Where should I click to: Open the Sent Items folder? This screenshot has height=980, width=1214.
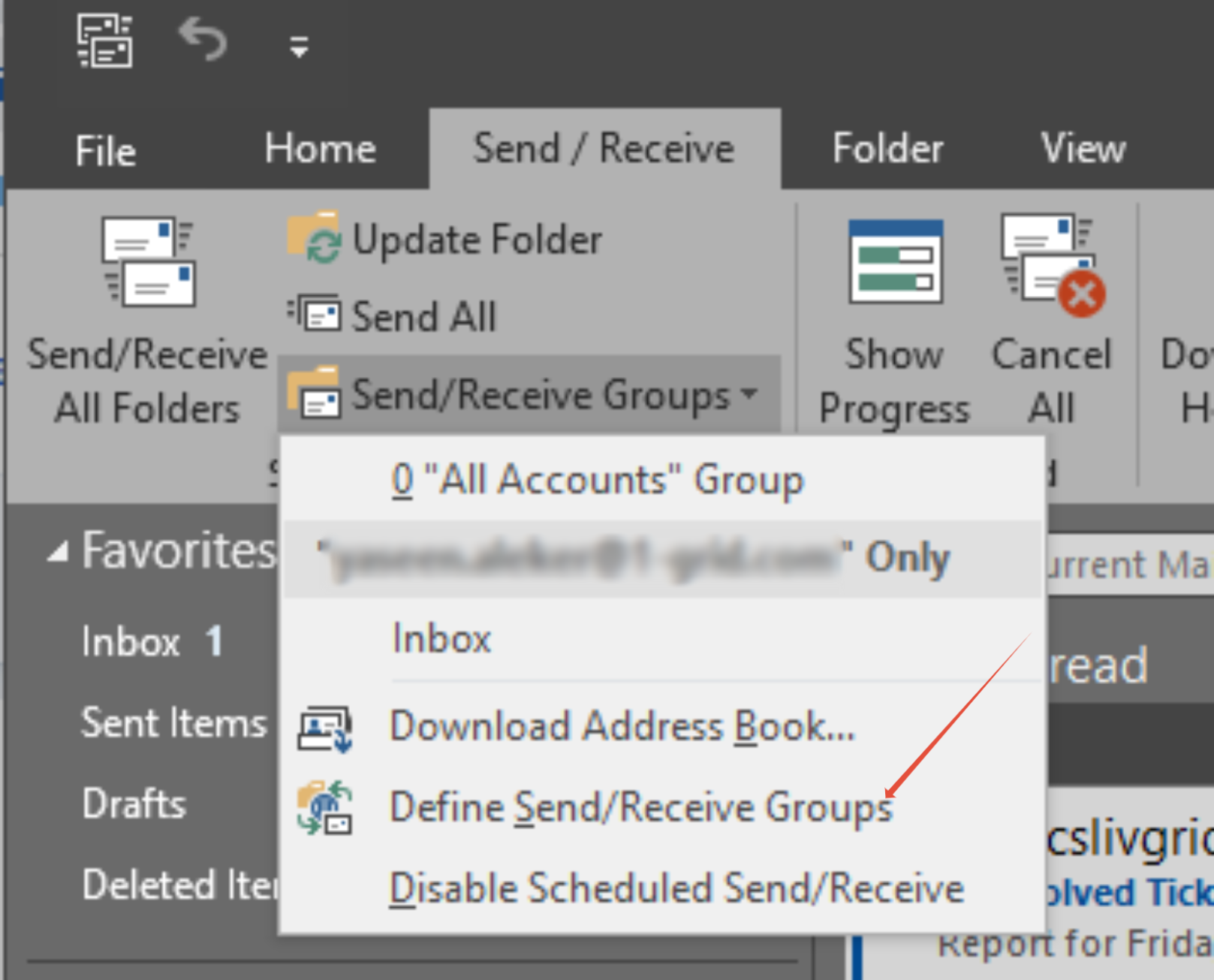pyautogui.click(x=173, y=723)
